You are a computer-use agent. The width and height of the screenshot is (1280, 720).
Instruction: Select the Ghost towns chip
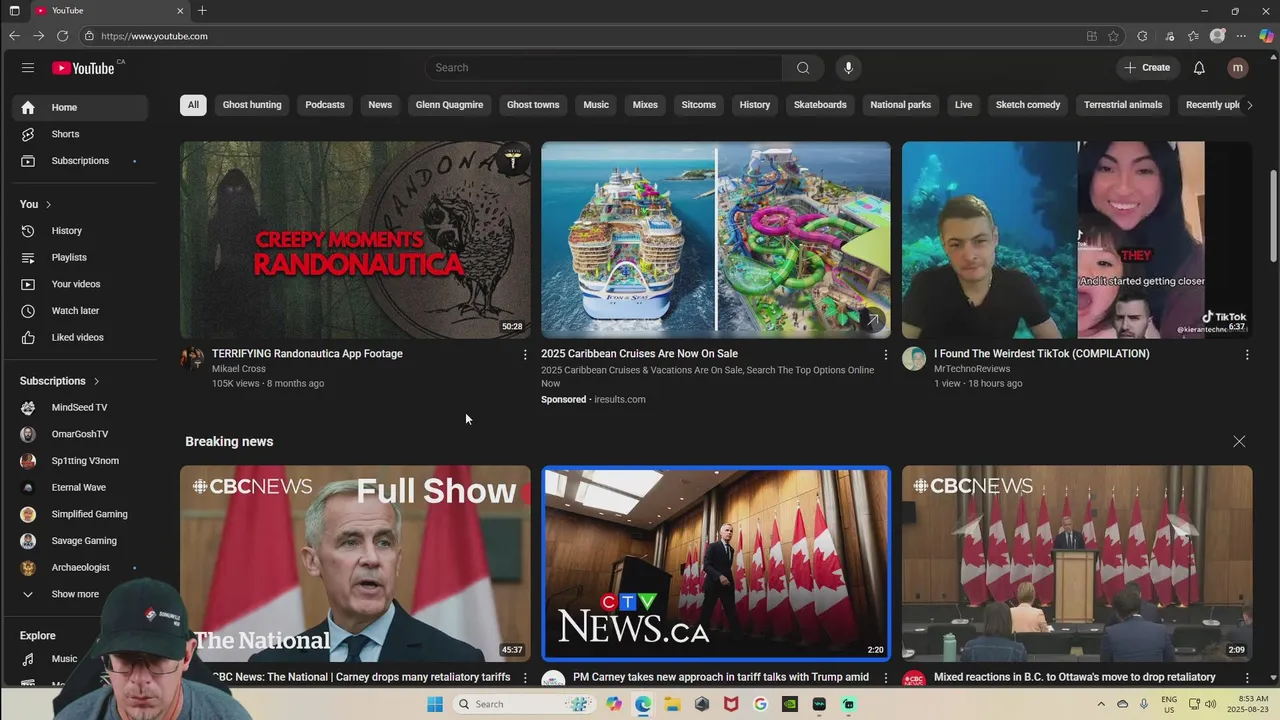[533, 105]
